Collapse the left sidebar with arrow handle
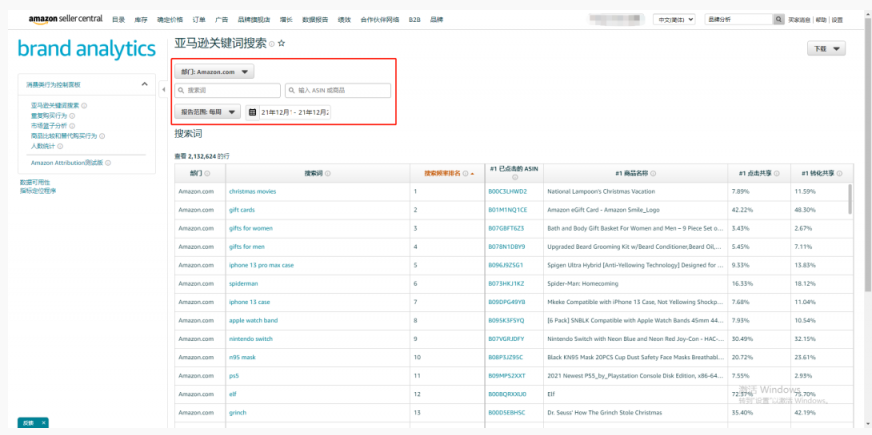Viewport: 872px width, 435px height. [x=164, y=90]
